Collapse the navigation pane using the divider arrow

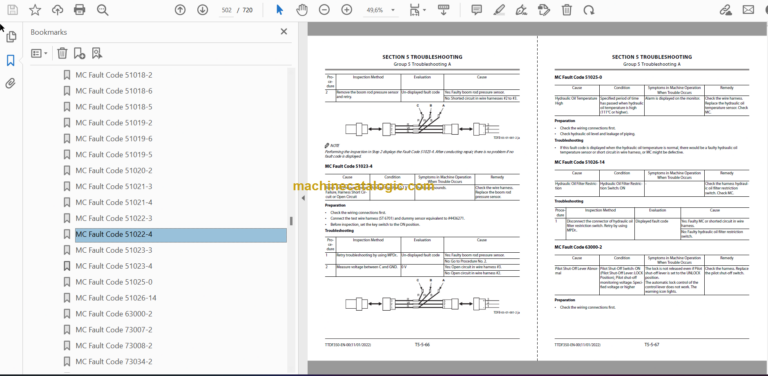pos(303,198)
